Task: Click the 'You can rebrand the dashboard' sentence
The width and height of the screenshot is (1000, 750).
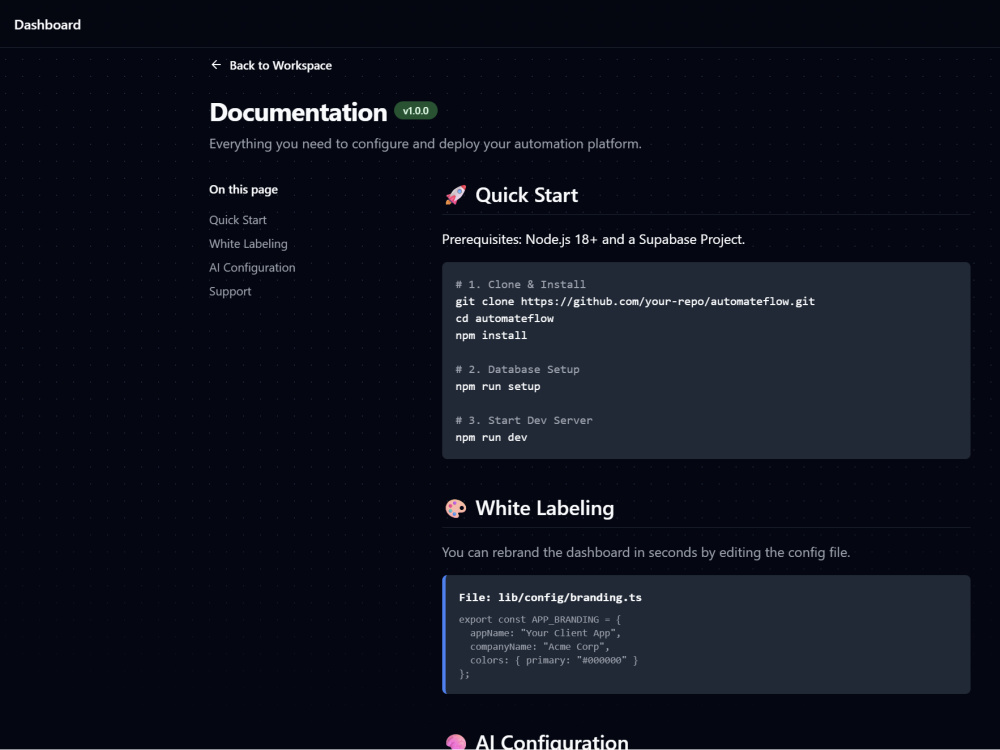Action: click(646, 552)
